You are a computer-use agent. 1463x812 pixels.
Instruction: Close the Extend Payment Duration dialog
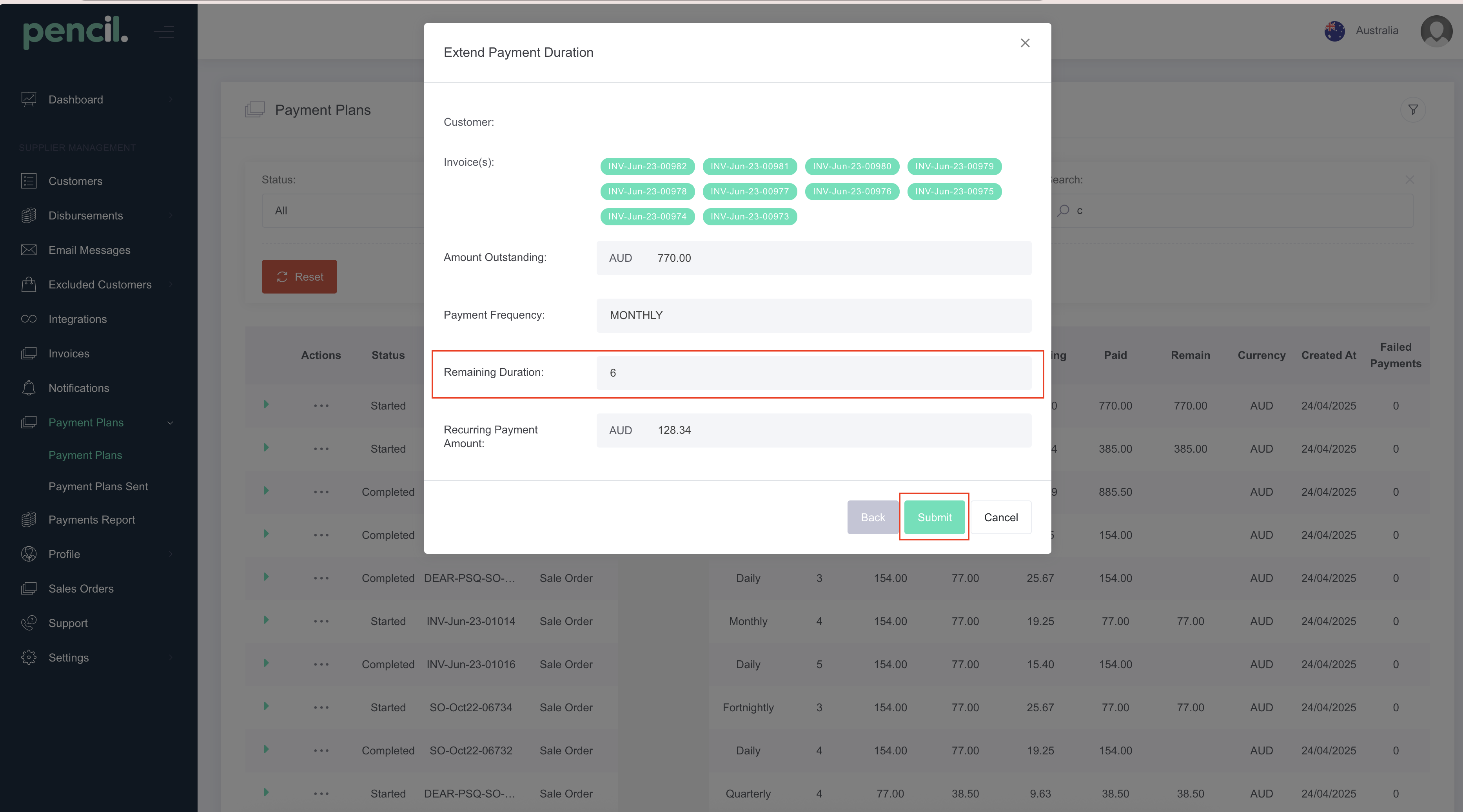pos(1025,43)
